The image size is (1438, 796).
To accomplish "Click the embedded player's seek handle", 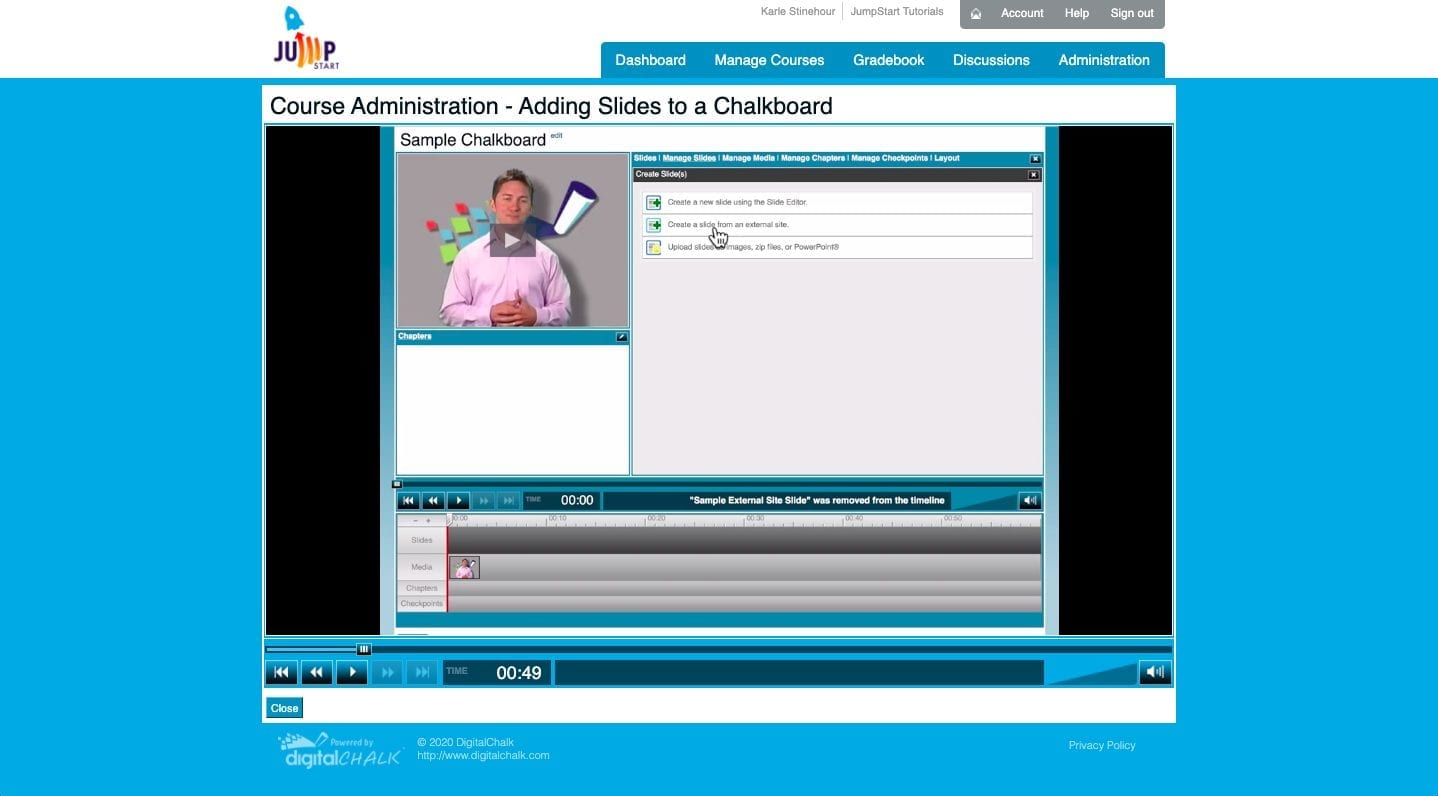I will (397, 484).
